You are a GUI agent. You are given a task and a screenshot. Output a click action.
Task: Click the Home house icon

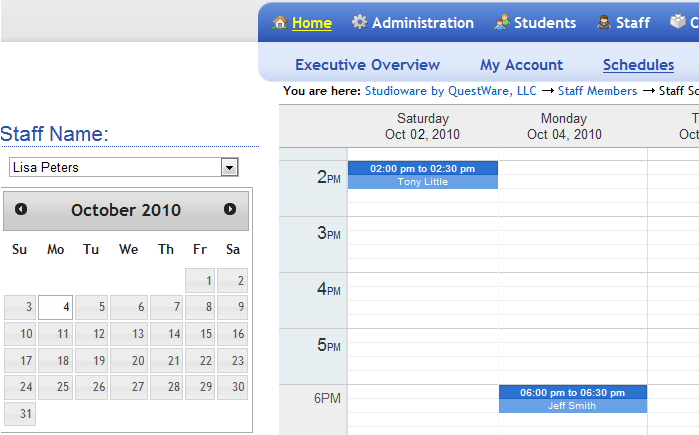[280, 22]
